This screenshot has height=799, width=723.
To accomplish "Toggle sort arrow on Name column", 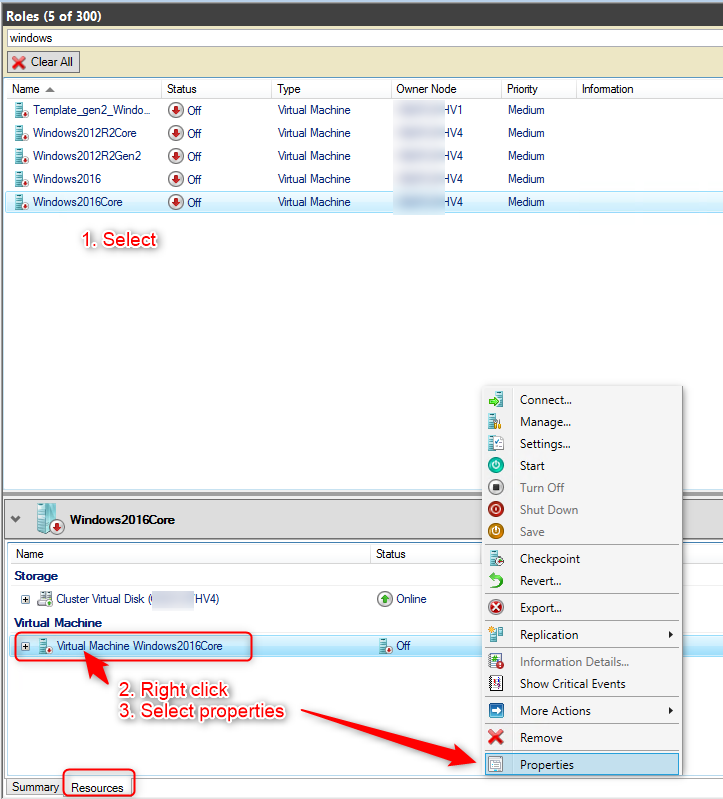I will coord(49,90).
